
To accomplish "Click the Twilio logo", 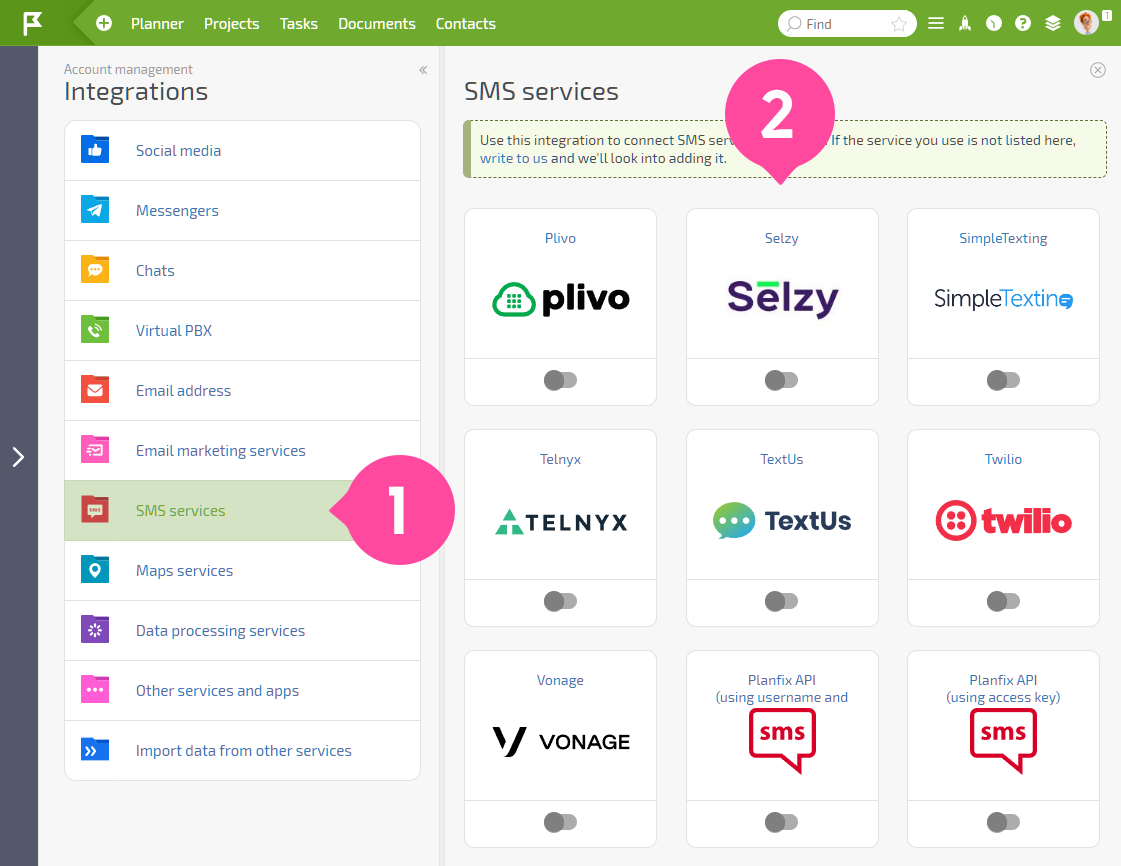I will pyautogui.click(x=1003, y=521).
